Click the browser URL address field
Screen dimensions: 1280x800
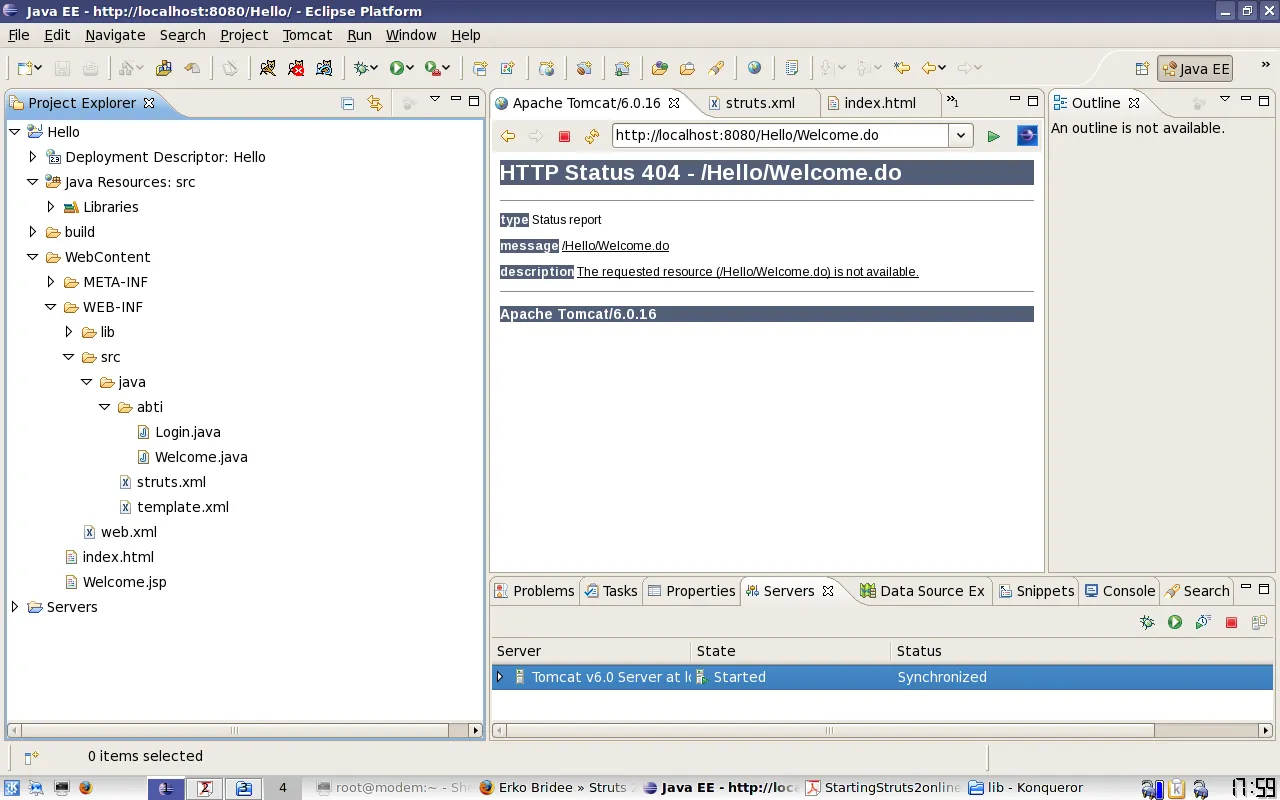(x=780, y=135)
